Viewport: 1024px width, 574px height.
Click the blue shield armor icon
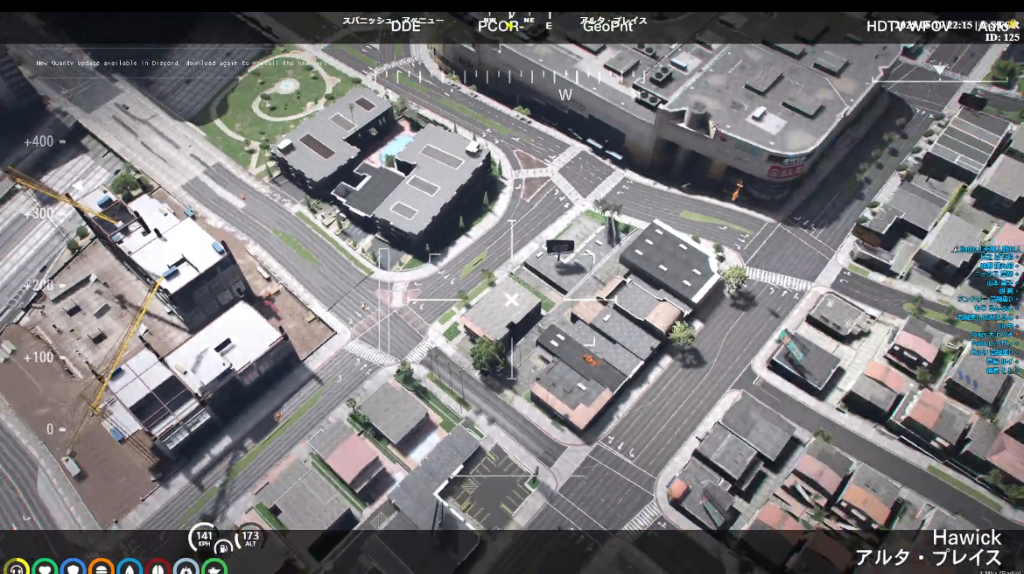click(73, 568)
